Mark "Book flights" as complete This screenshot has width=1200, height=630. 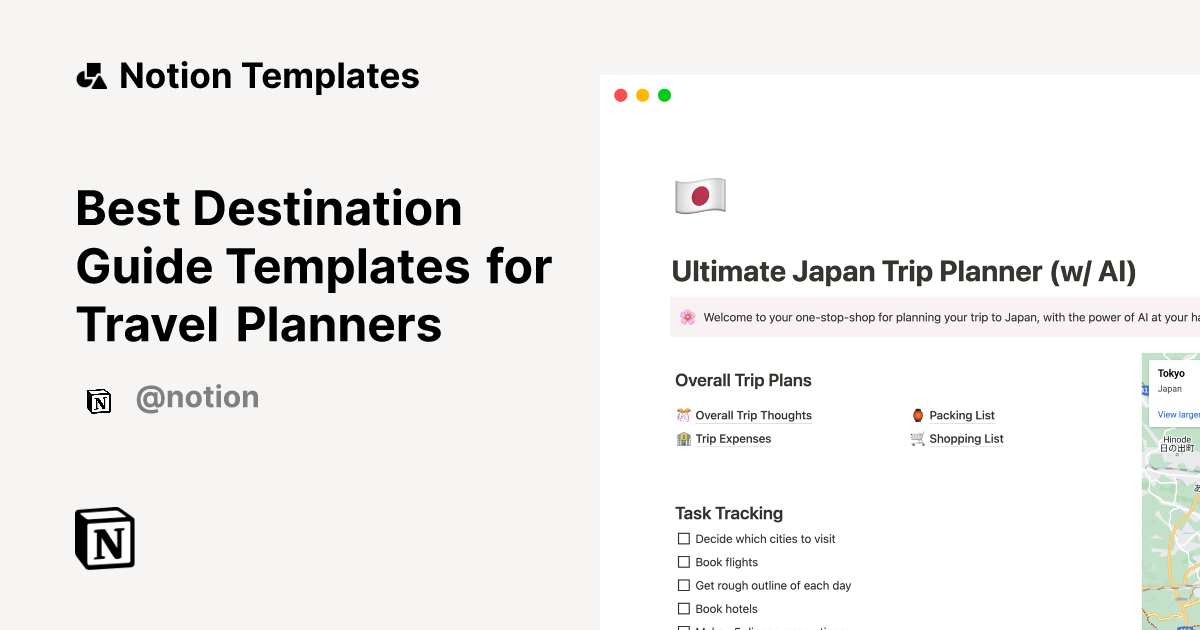(683, 562)
